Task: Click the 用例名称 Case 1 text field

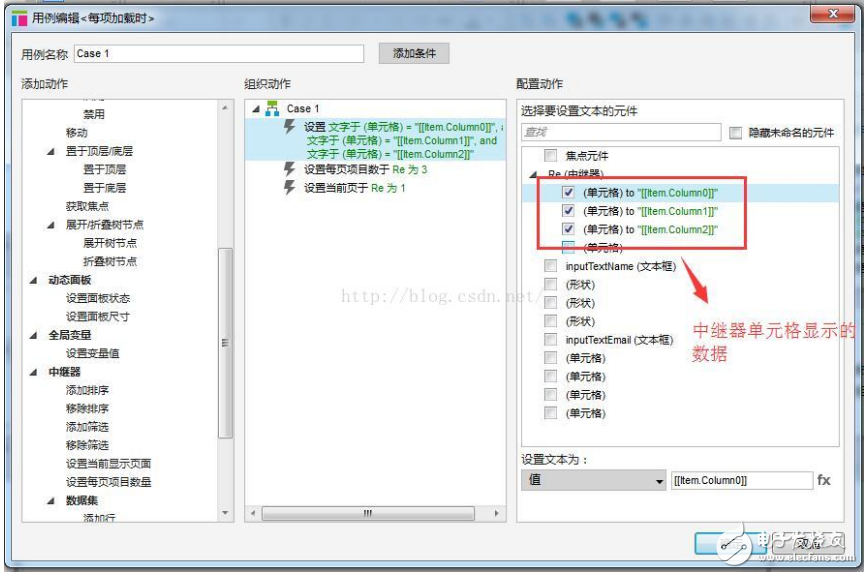Action: tap(218, 54)
